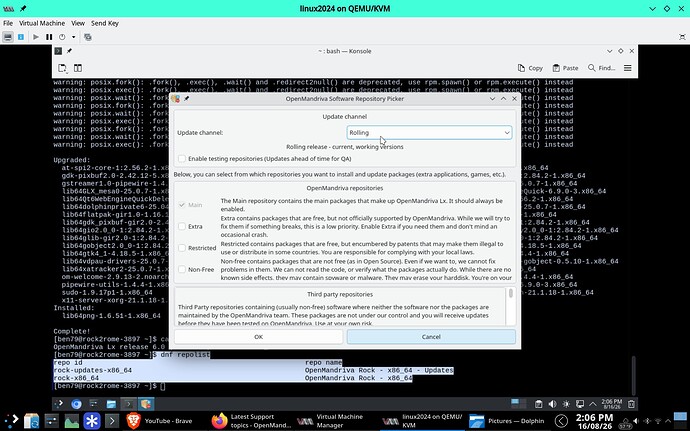
Task: Open the blue asterisk app in host taskbar
Action: pyautogui.click(x=92, y=421)
